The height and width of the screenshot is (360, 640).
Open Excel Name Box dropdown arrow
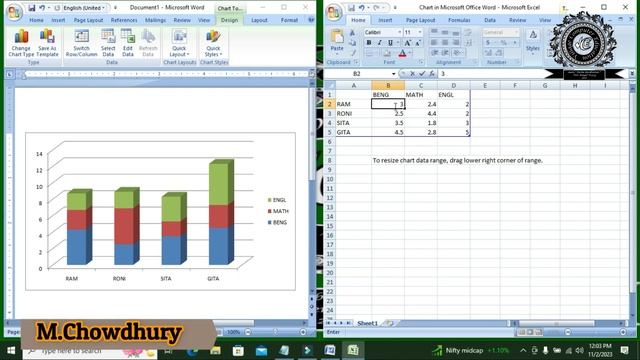(x=393, y=74)
